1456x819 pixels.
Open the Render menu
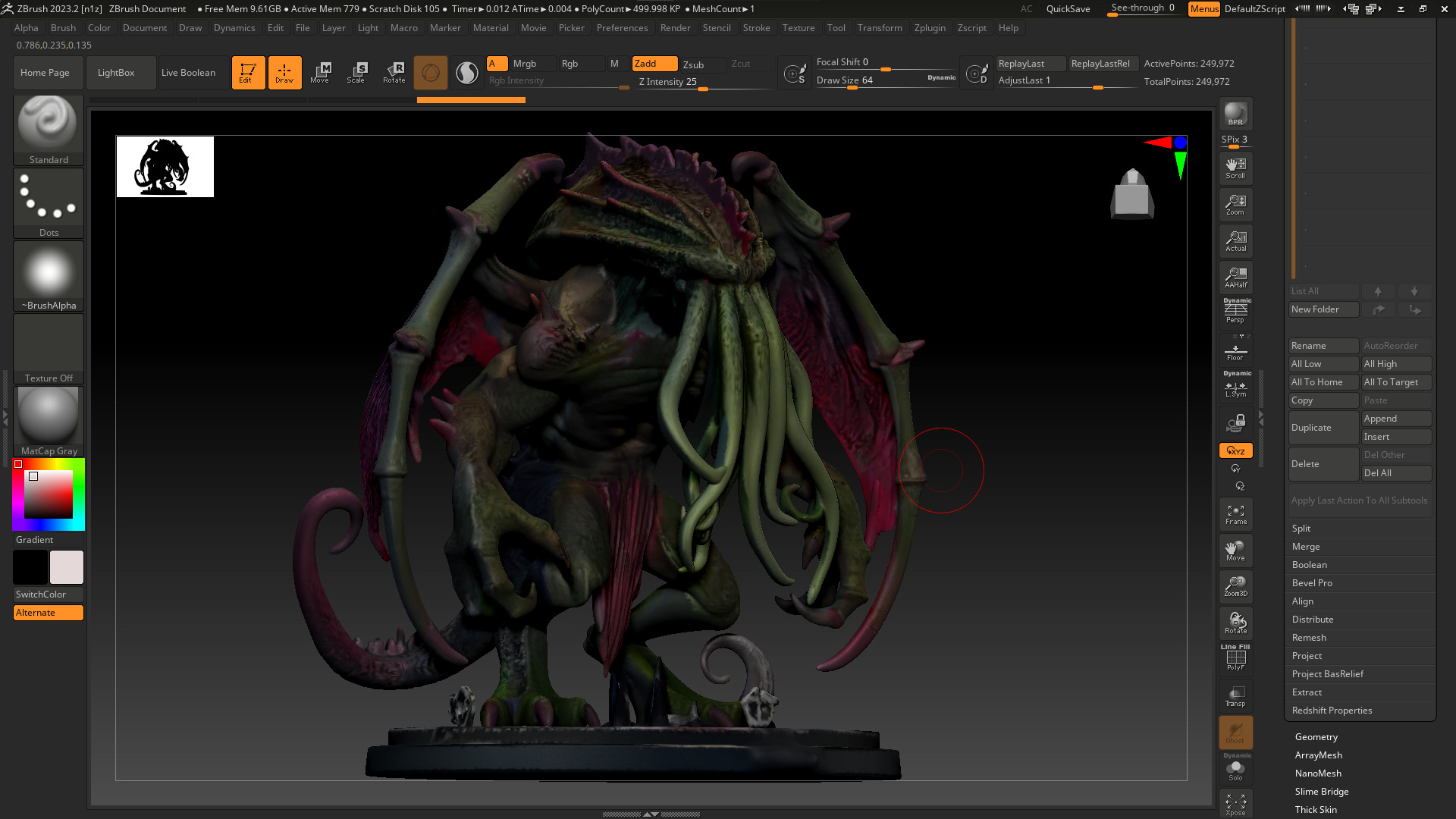click(675, 28)
